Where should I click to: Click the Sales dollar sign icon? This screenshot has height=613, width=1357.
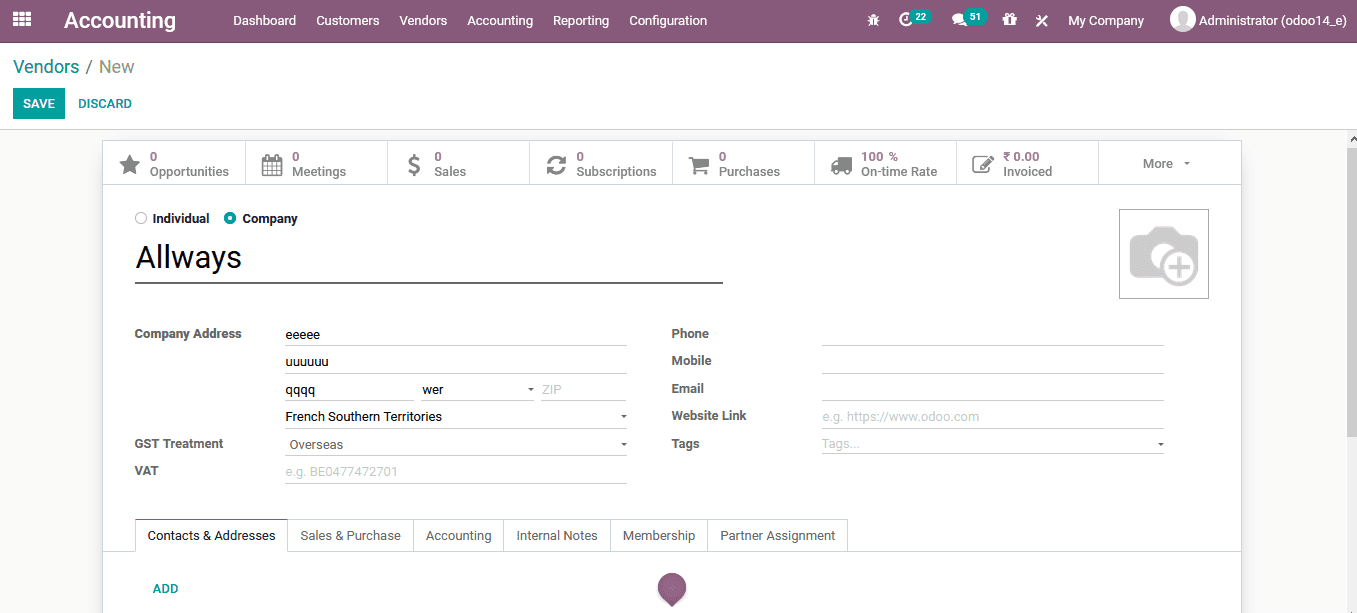(x=414, y=164)
